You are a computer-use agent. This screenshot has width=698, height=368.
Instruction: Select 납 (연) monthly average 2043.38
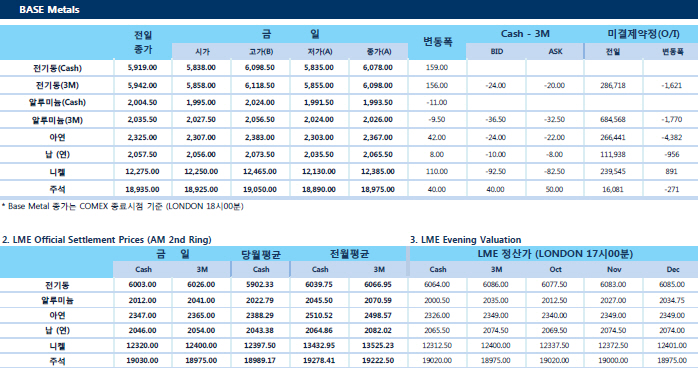click(x=260, y=331)
